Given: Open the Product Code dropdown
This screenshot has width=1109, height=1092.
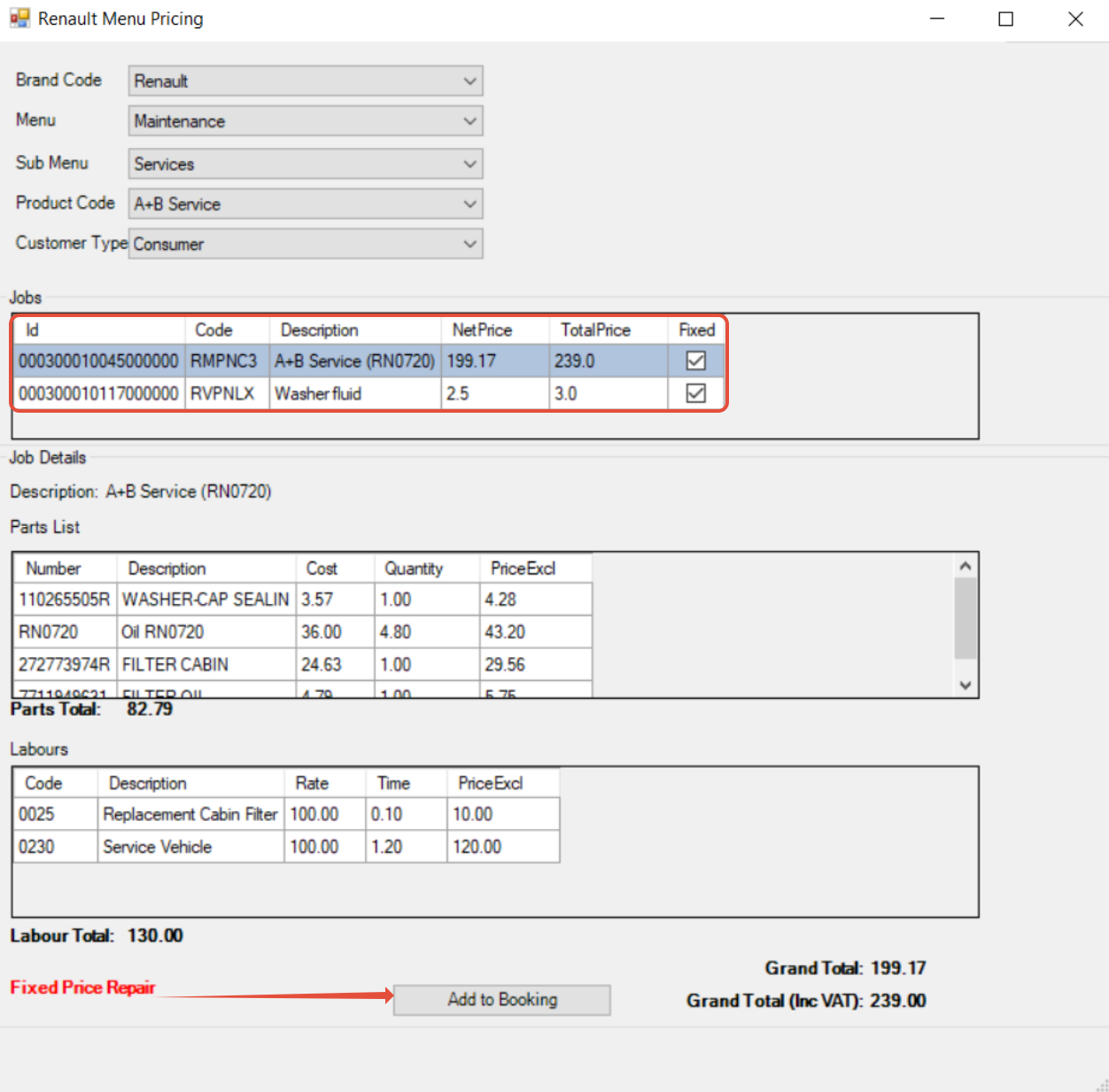Looking at the screenshot, I should click(x=306, y=204).
